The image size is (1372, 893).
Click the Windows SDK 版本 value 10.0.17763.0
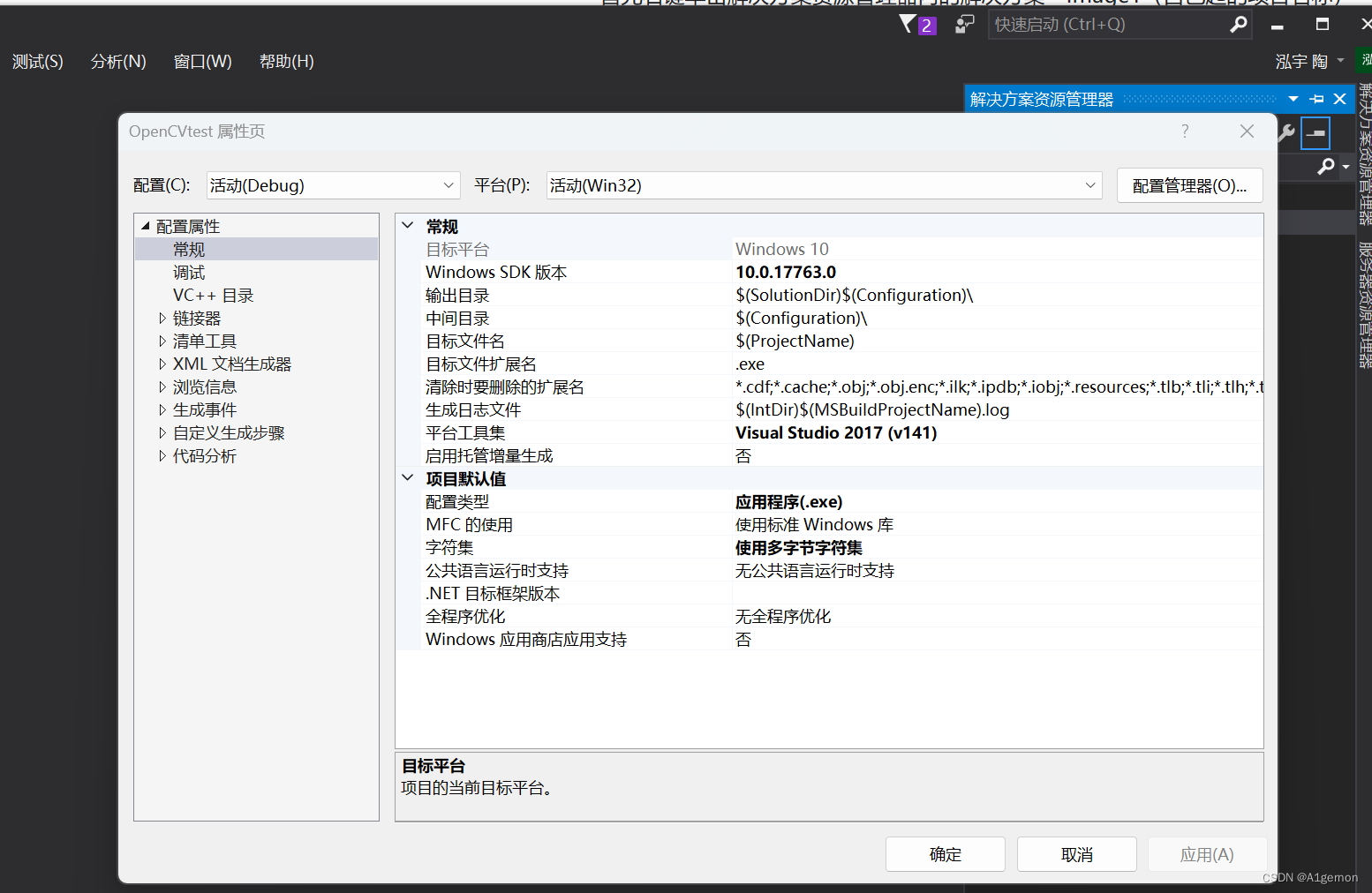998,272
